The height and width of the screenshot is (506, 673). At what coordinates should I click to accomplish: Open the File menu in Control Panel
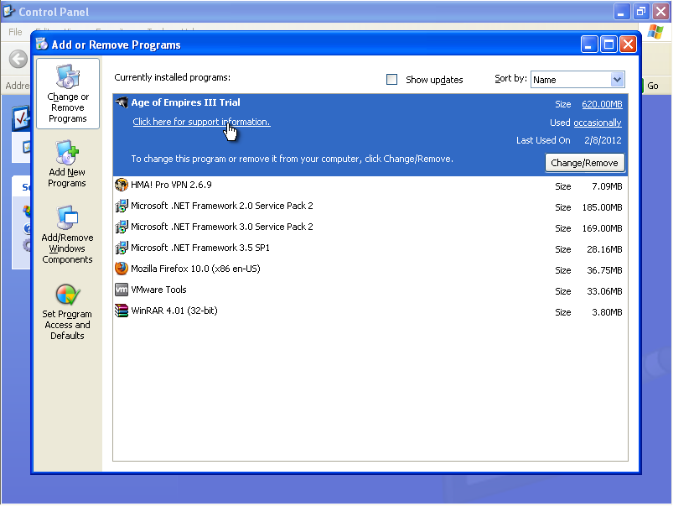click(15, 32)
